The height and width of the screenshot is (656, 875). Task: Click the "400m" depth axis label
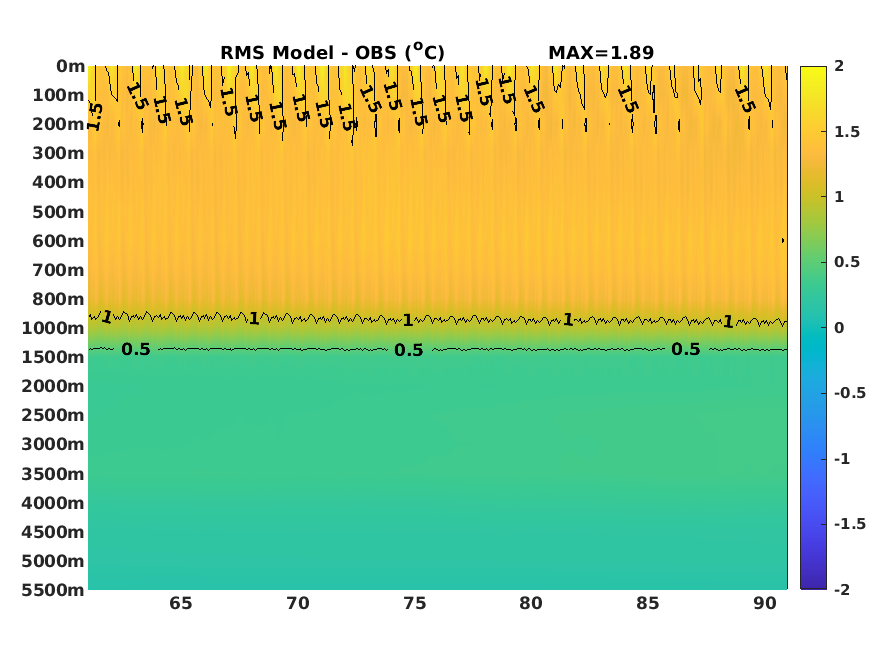(x=58, y=182)
